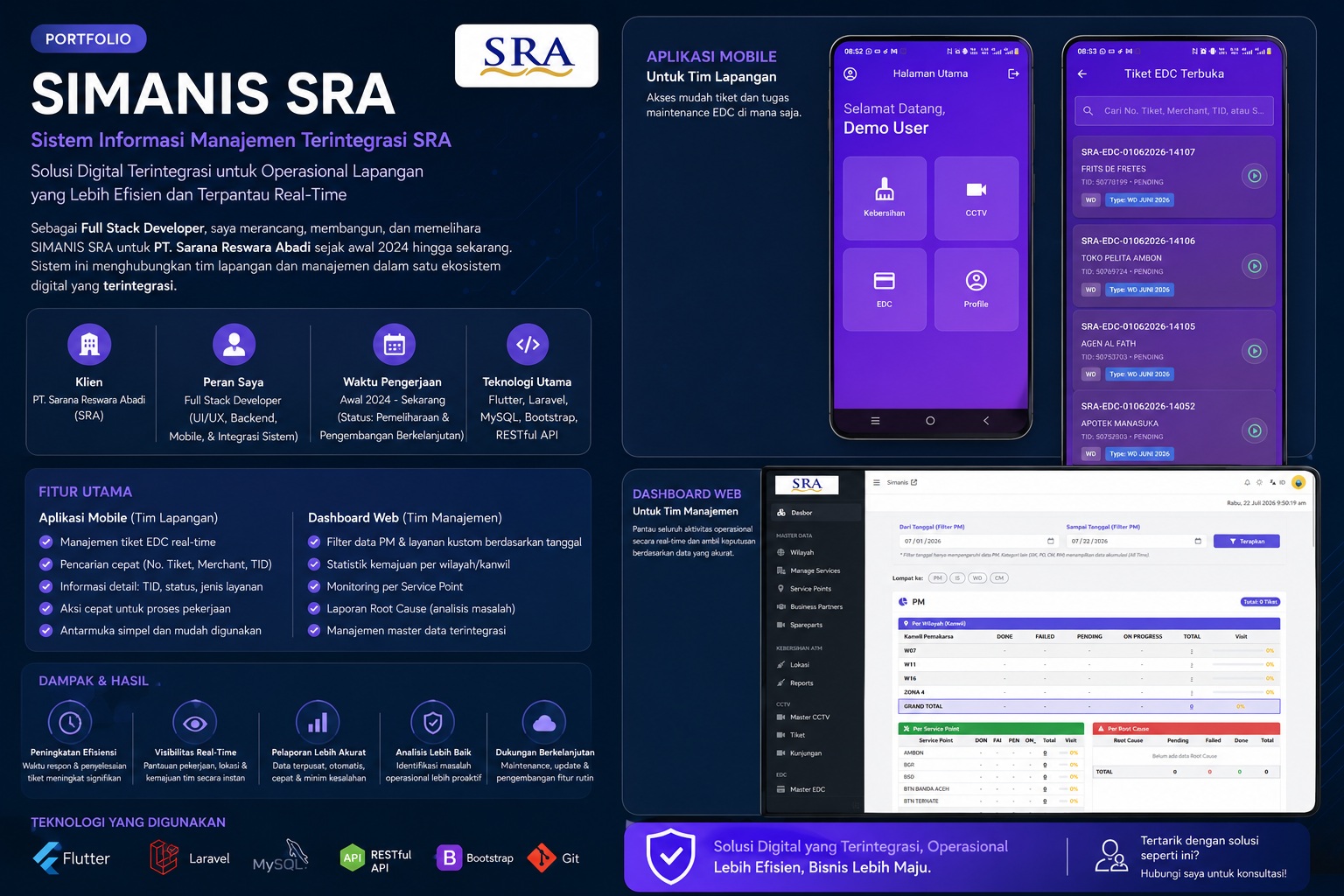The width and height of the screenshot is (1344, 896).
Task: Jump to PM using the Lompat ke chip
Action: 937,577
